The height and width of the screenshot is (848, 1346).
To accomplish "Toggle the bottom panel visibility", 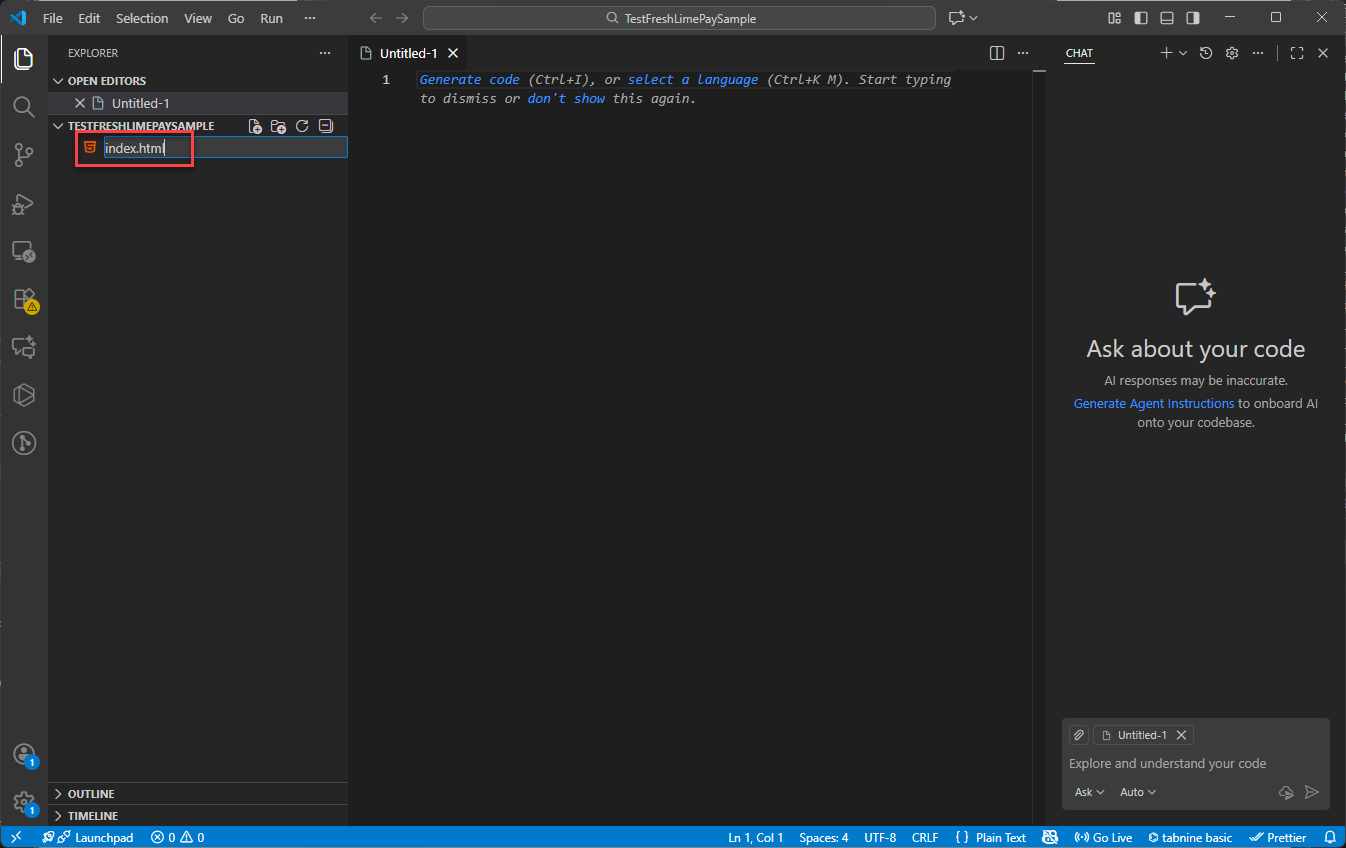I will coord(1167,18).
